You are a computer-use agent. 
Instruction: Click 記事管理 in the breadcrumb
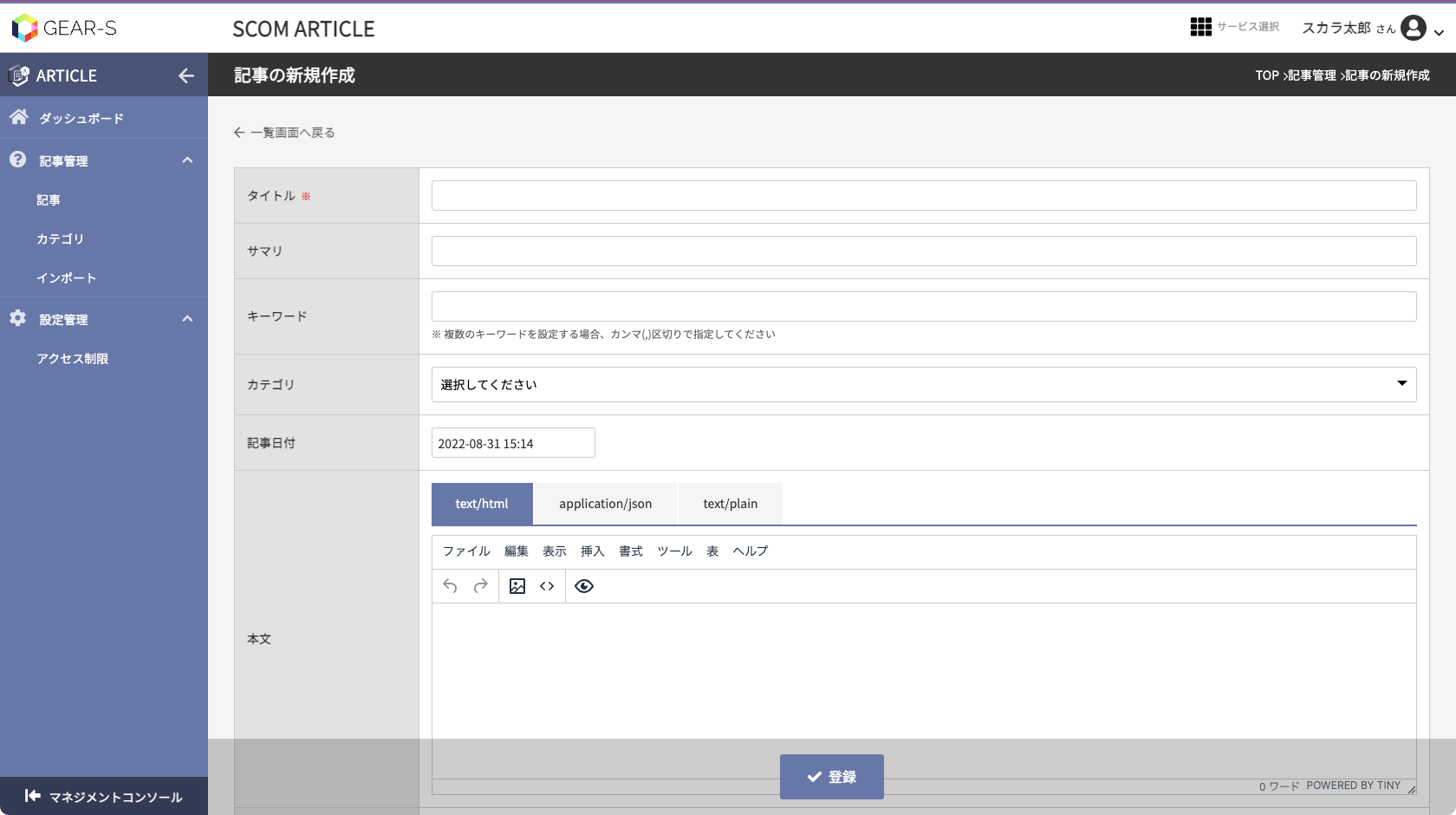click(1312, 75)
